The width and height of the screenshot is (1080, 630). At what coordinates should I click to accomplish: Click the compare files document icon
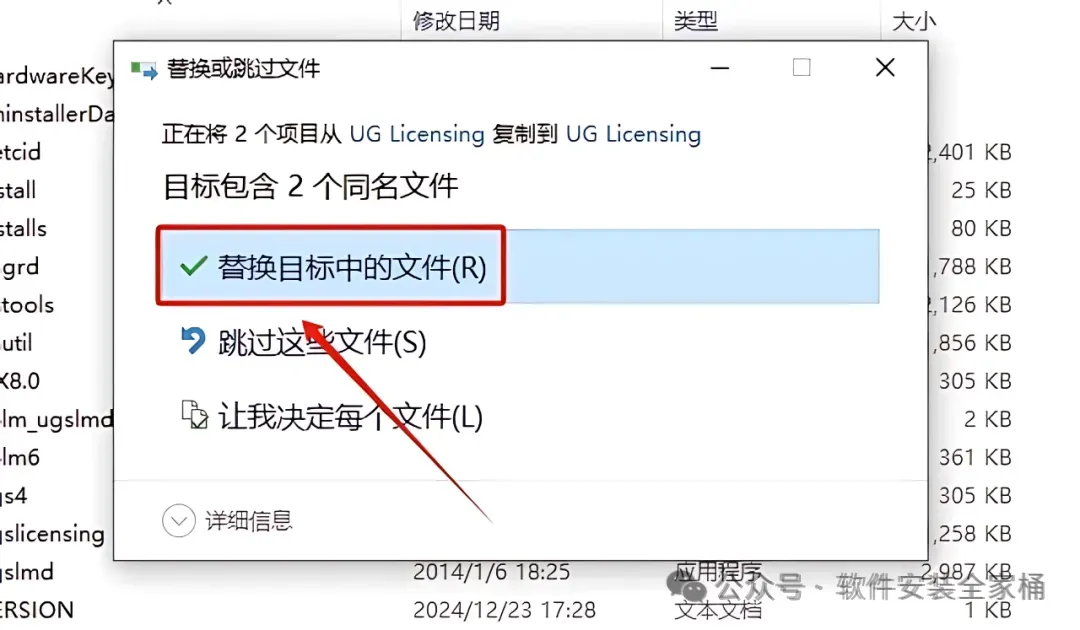(194, 414)
